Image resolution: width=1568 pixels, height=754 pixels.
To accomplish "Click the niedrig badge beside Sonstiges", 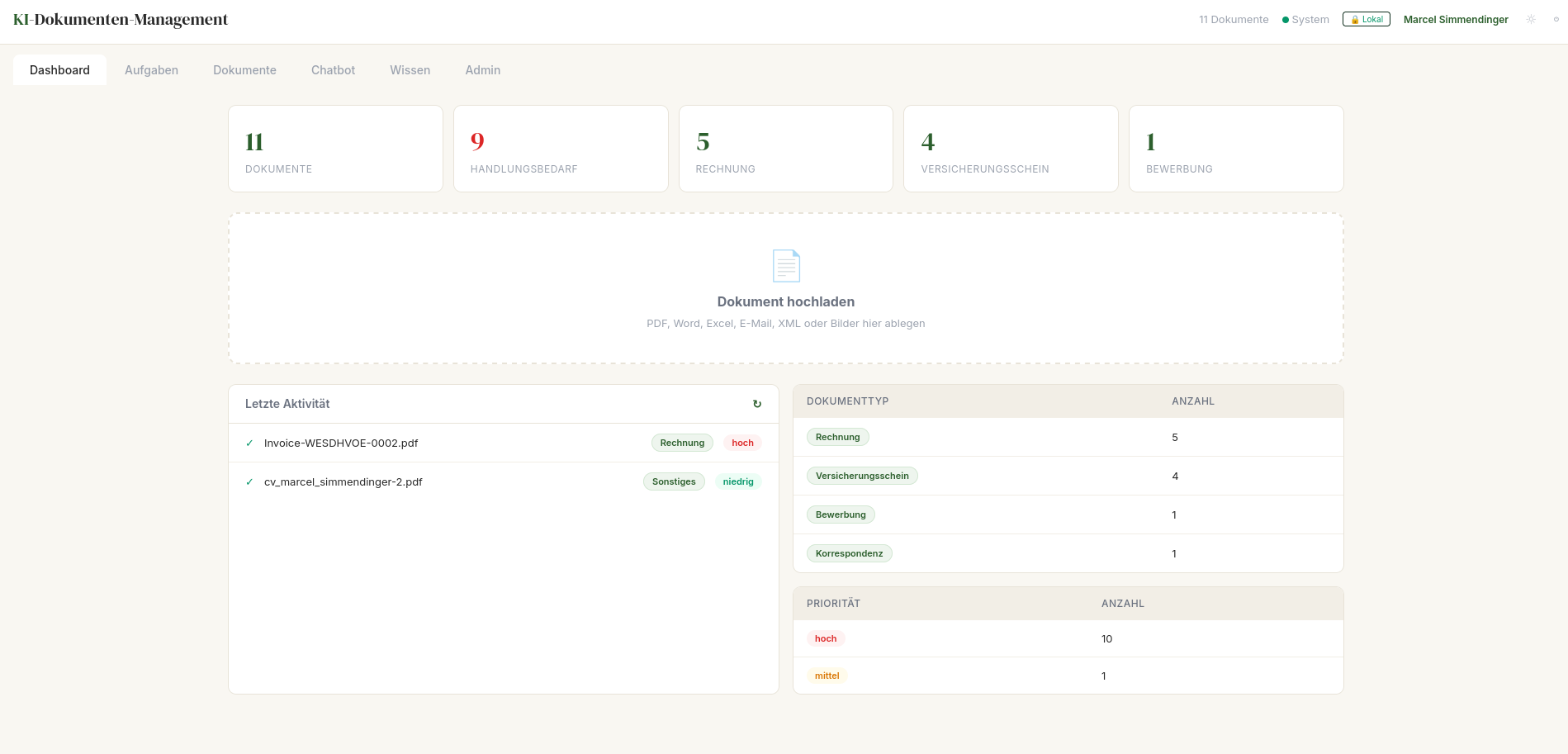I will tap(737, 481).
